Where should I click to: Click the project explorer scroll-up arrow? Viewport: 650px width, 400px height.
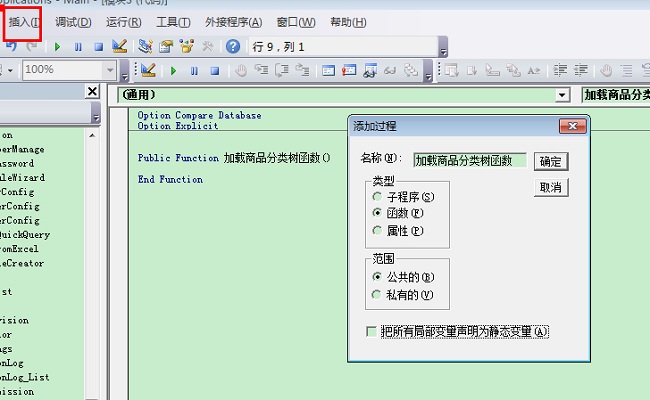(x=92, y=136)
